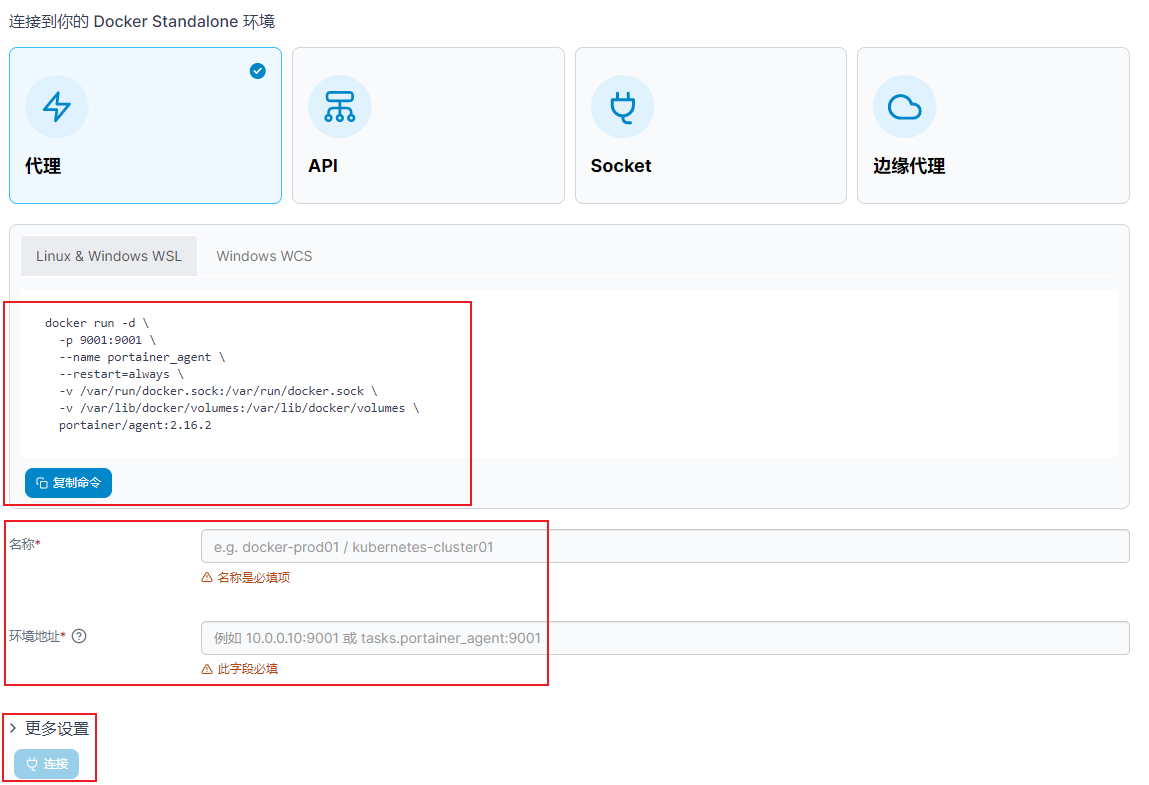Click the portainer/agent:2.16.2 image text
This screenshot has height=785, width=1149.
pos(135,425)
